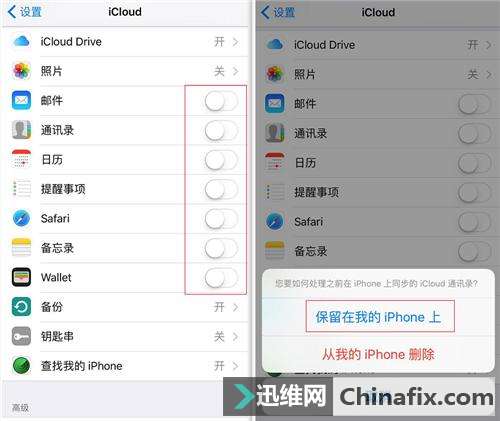This screenshot has width=500, height=421.
Task: Tap the Photos icon in left screen
Action: tap(22, 71)
